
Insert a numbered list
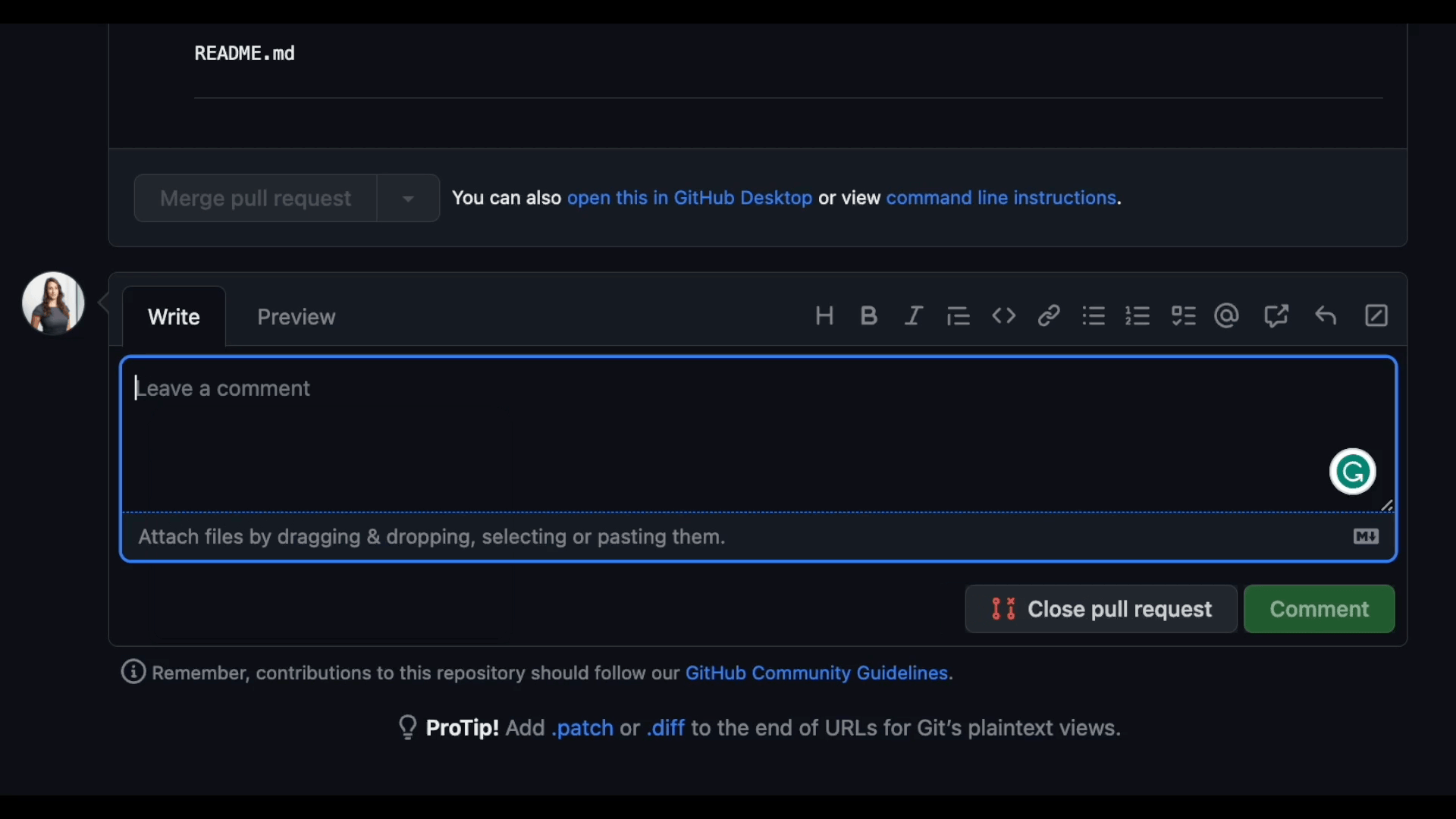coord(1137,315)
